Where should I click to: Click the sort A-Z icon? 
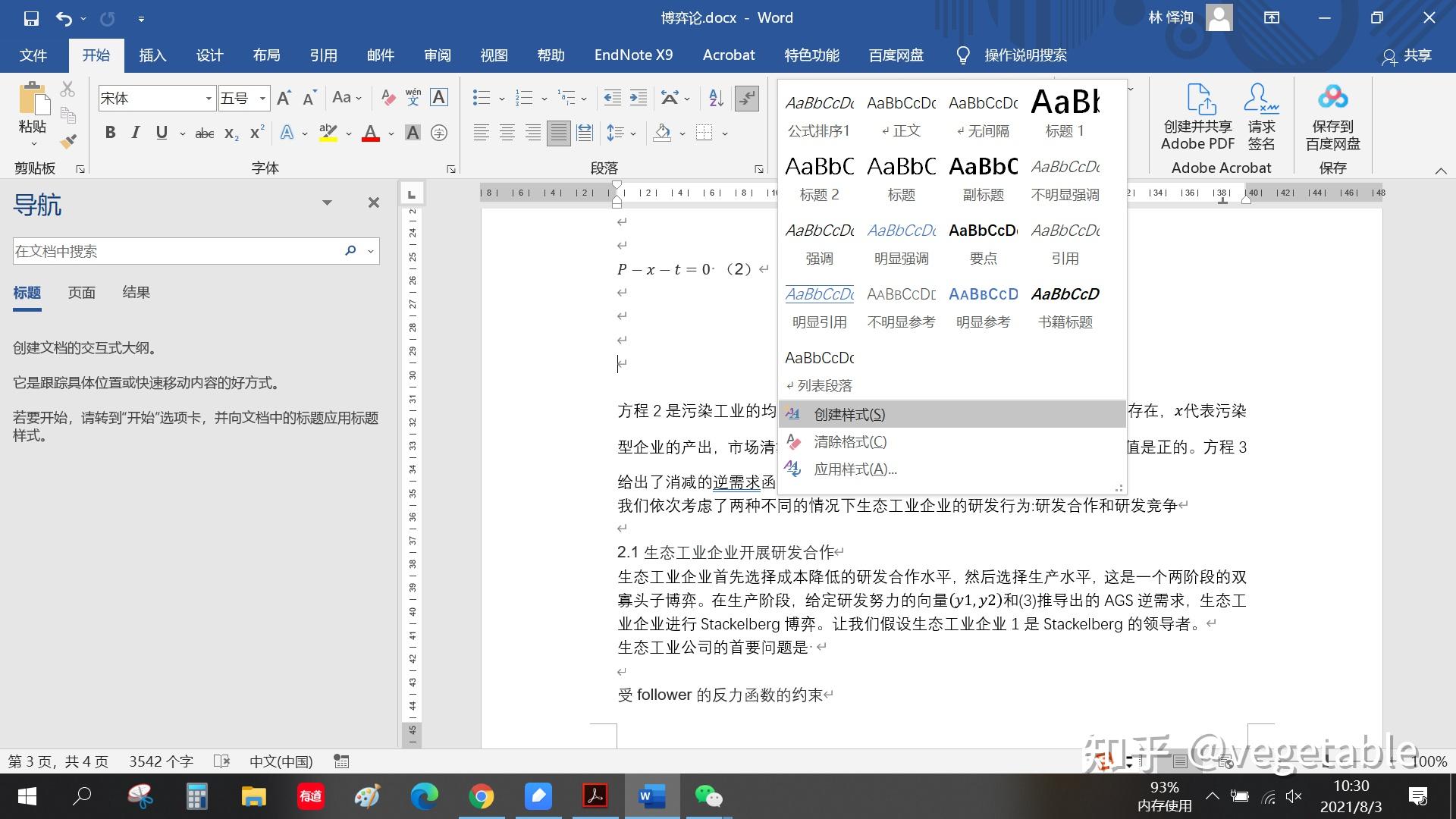click(716, 98)
